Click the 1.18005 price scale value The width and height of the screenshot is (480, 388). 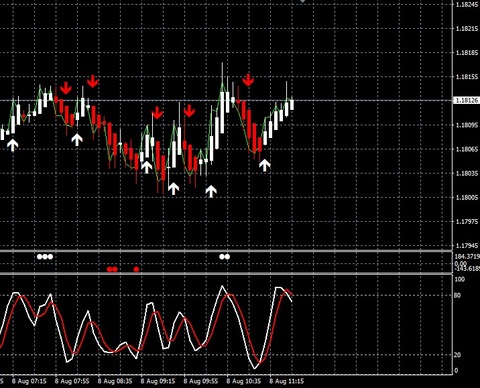pyautogui.click(x=467, y=197)
